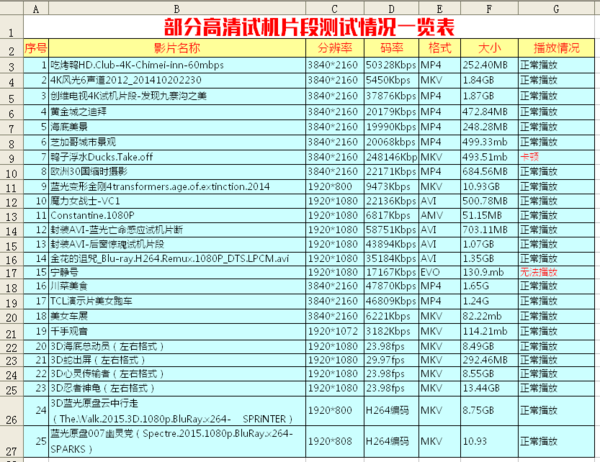Select the 51.15MB size cell
600x462 pixels.
489,215
